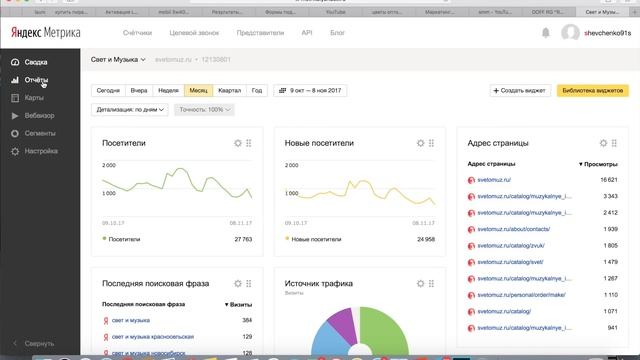
Task: Click drag handle of Посетители widget
Action: (249, 143)
